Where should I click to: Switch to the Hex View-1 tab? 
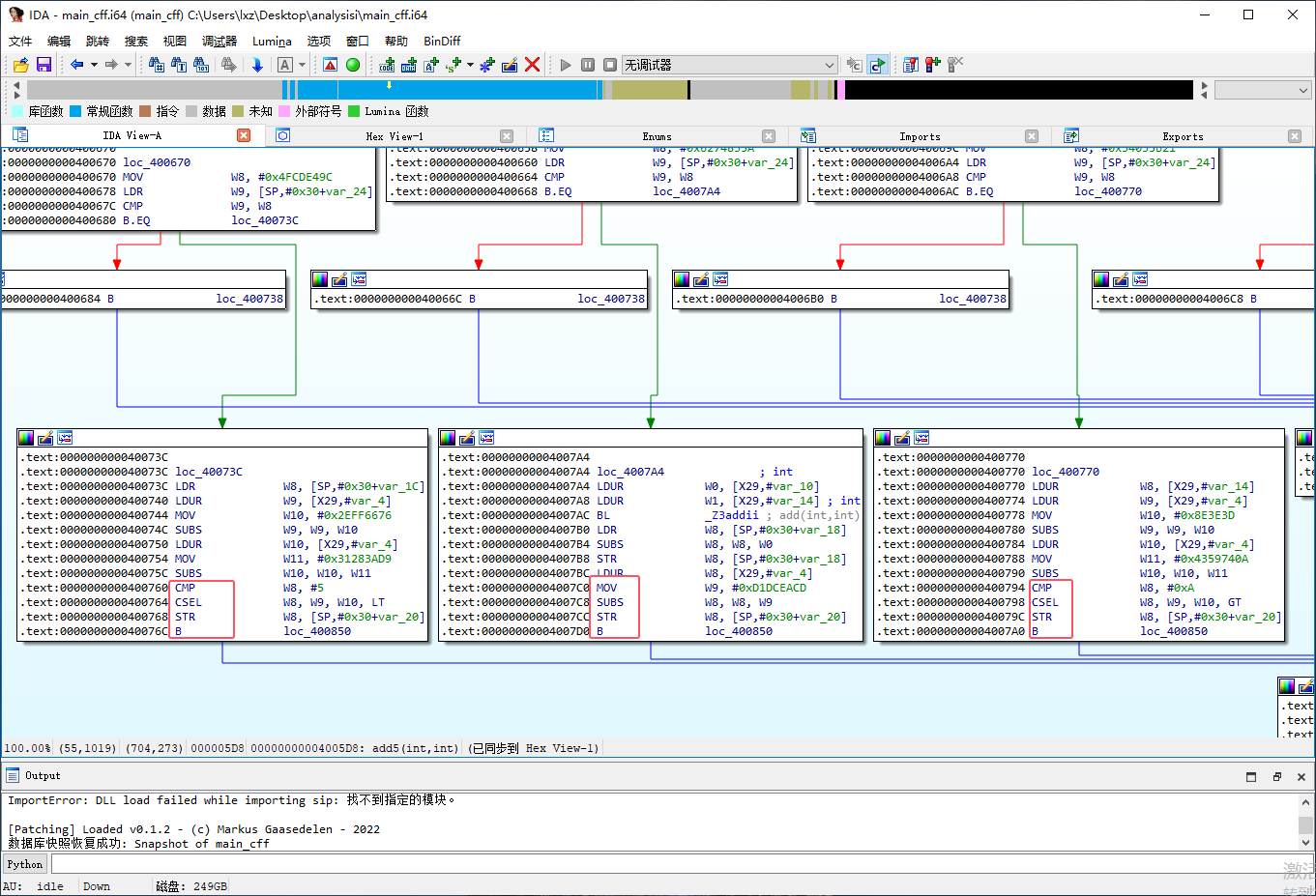coord(395,136)
